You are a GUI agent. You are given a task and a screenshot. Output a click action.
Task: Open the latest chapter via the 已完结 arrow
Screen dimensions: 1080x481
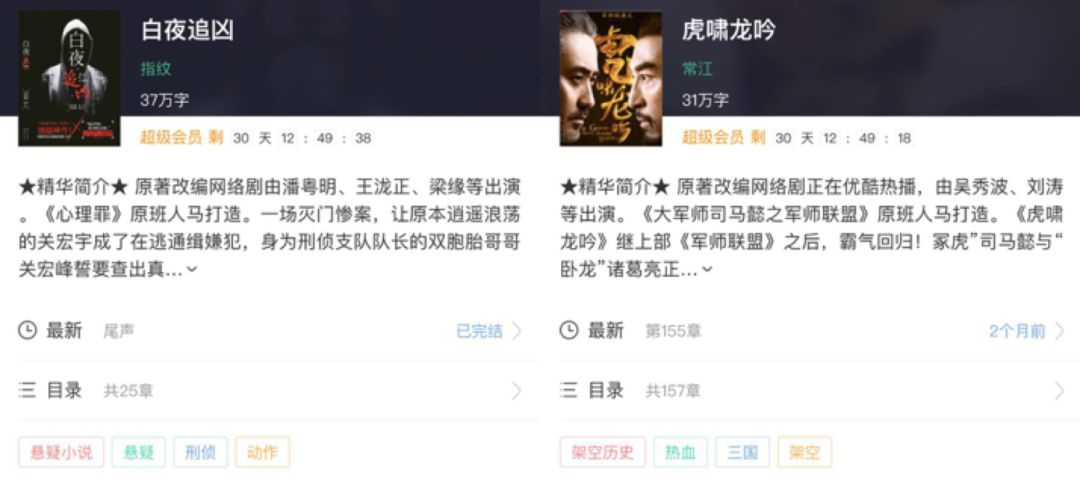tap(517, 331)
